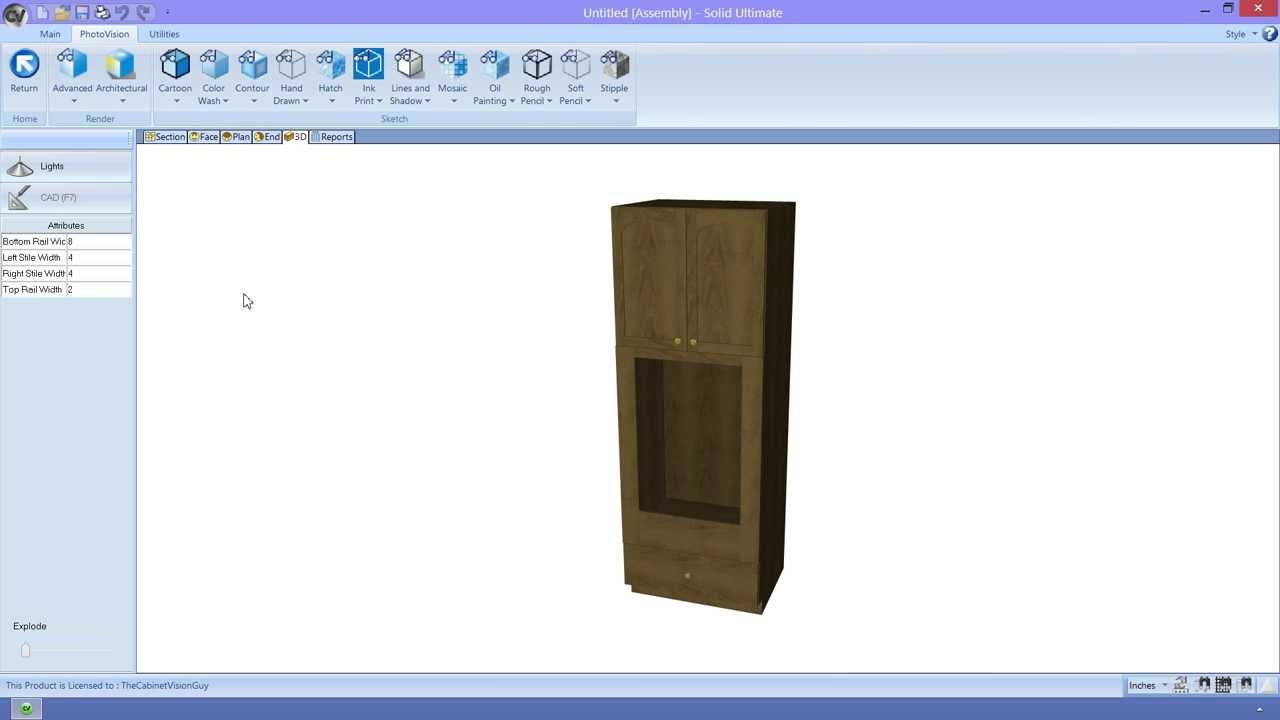Edit the Left Stile Width value field
The width and height of the screenshot is (1280, 720).
click(99, 258)
